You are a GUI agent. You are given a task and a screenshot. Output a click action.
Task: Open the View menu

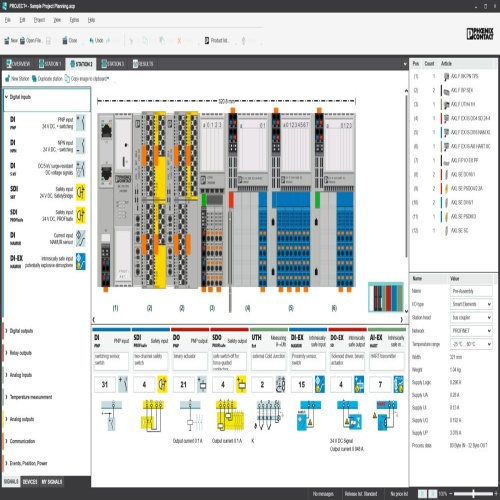(x=57, y=20)
